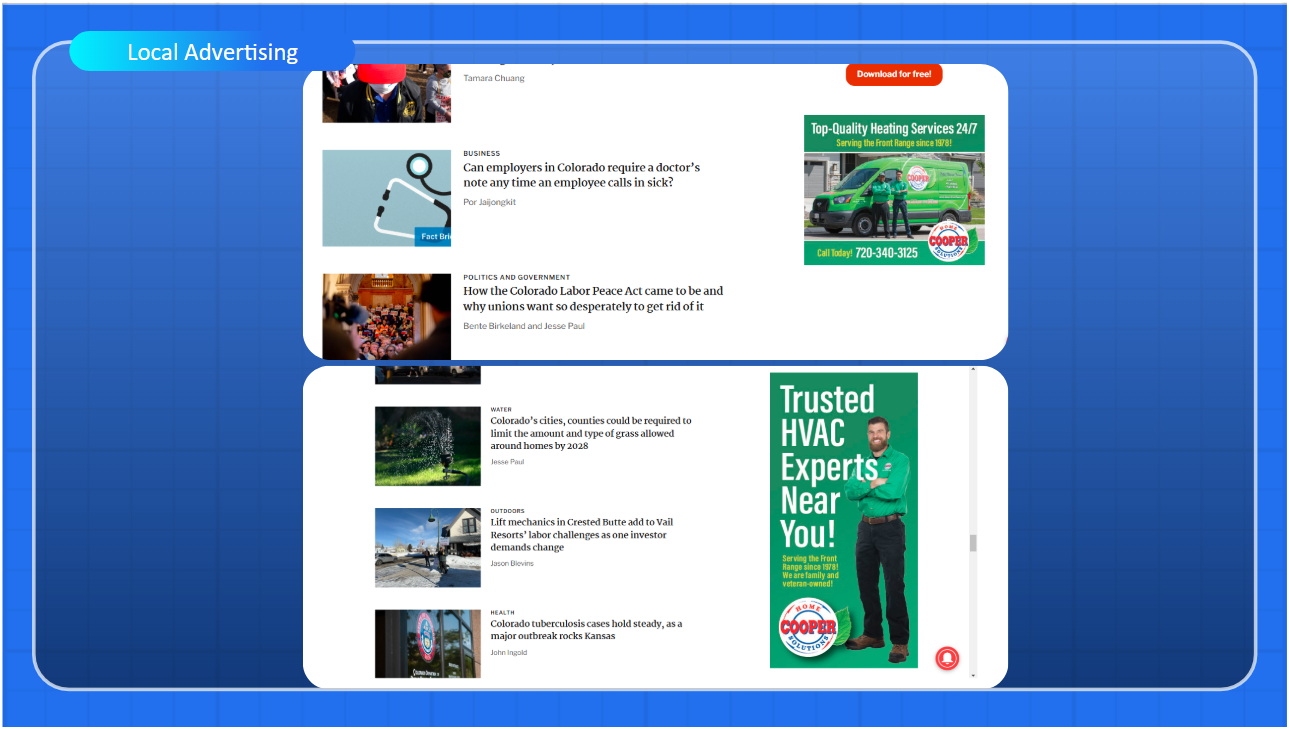
Task: Click the scrollbar up arrow in lower panel
Action: [x=973, y=370]
